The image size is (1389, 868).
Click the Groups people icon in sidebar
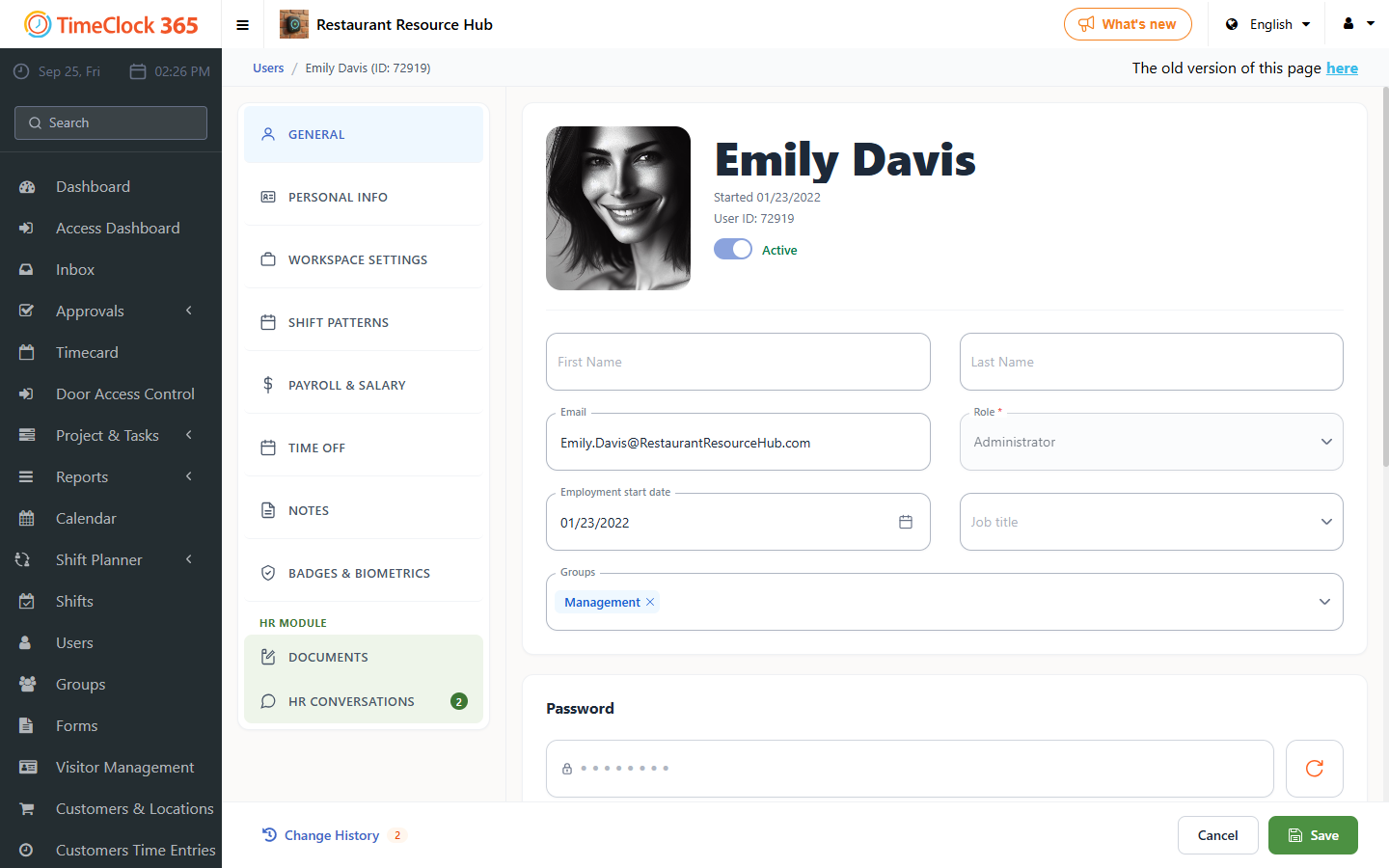27,685
